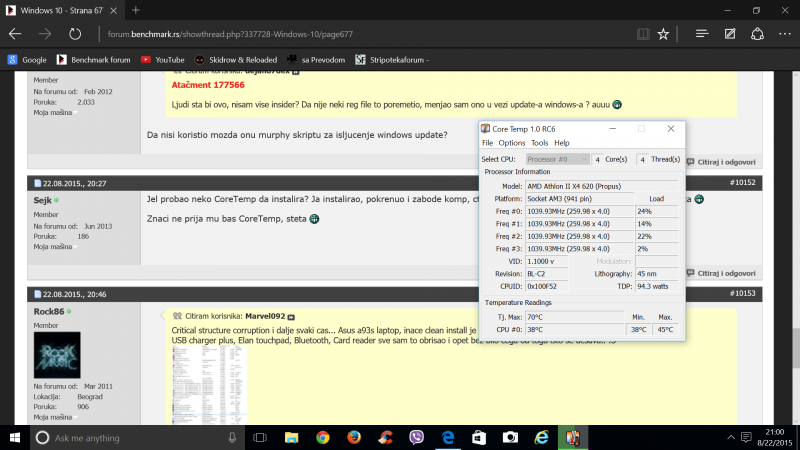This screenshot has height=450, width=800.
Task: Open Edge More actions ellipsis
Action: (x=785, y=34)
